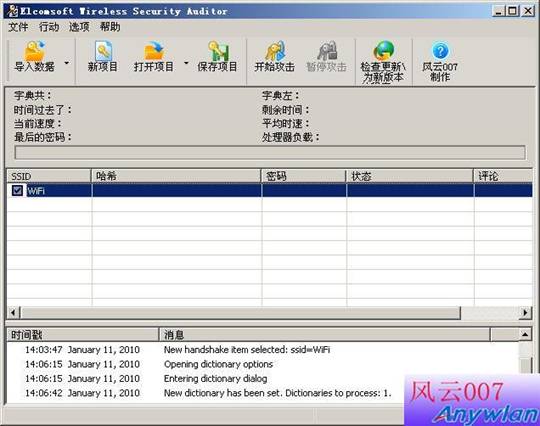Image resolution: width=540 pixels, height=426 pixels.
Task: Click the application icon in the title bar
Action: 13,11
